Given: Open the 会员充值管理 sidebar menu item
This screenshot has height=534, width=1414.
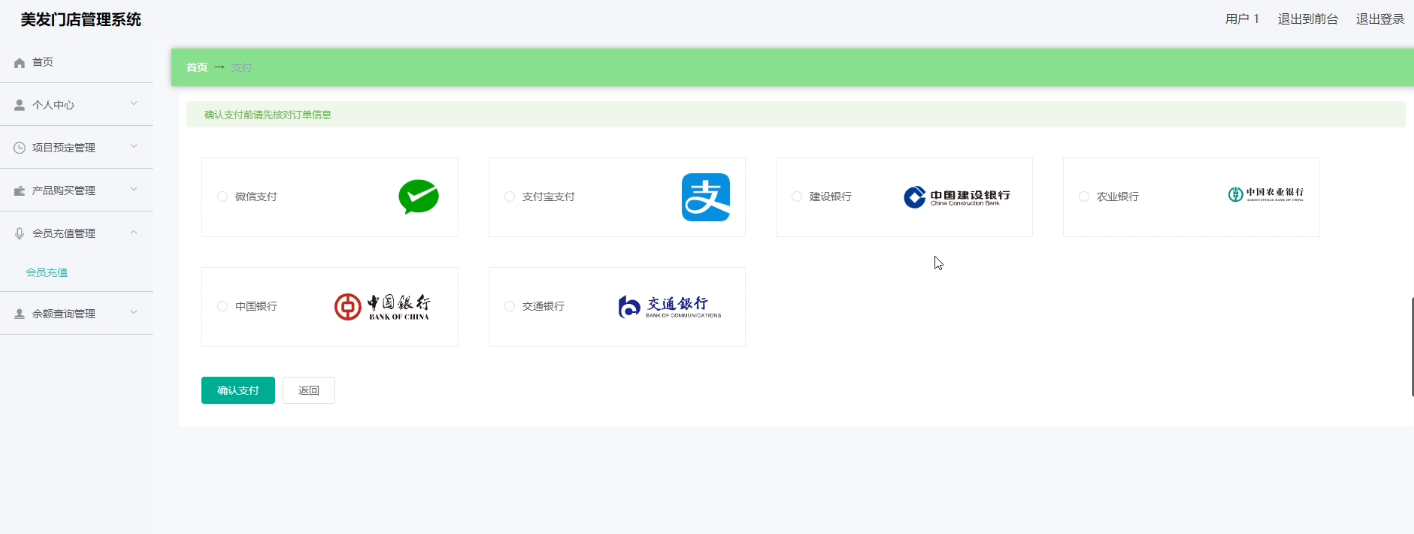Looking at the screenshot, I should click(76, 234).
